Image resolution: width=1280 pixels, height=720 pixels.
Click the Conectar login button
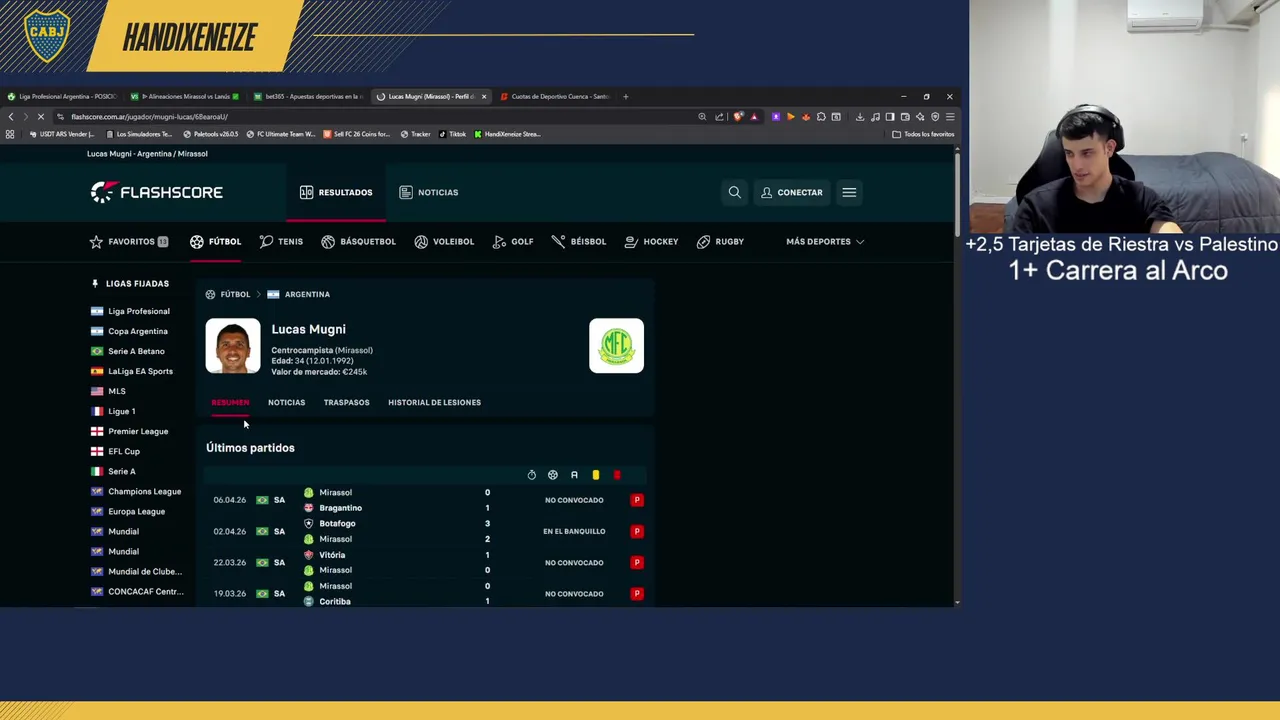792,192
